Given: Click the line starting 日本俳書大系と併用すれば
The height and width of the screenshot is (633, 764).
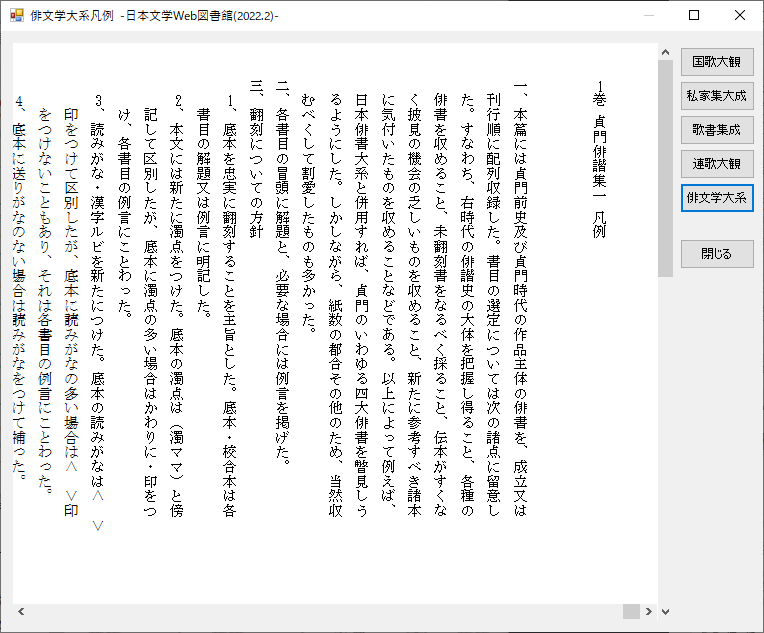Looking at the screenshot, I should point(362,305).
